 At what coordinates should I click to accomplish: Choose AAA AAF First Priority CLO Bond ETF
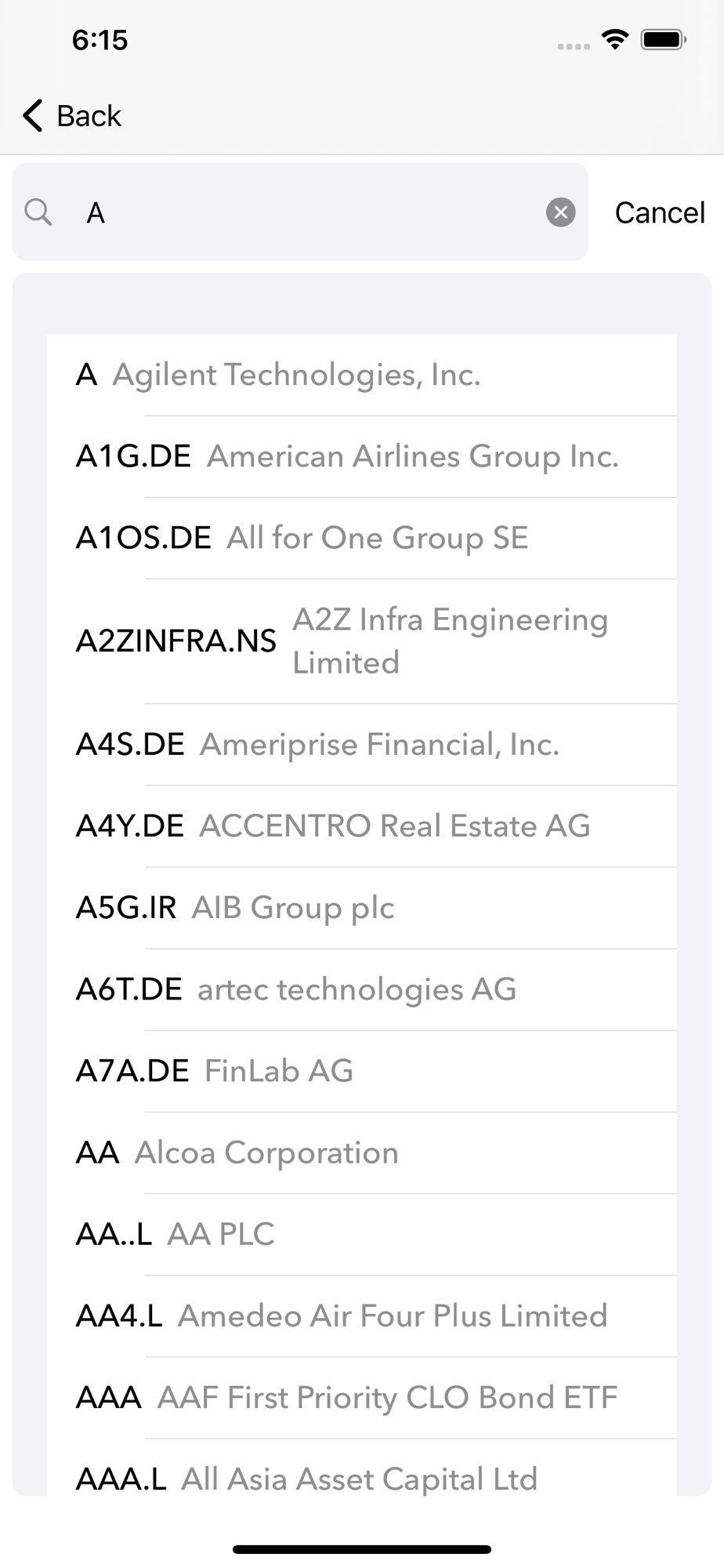point(362,1397)
